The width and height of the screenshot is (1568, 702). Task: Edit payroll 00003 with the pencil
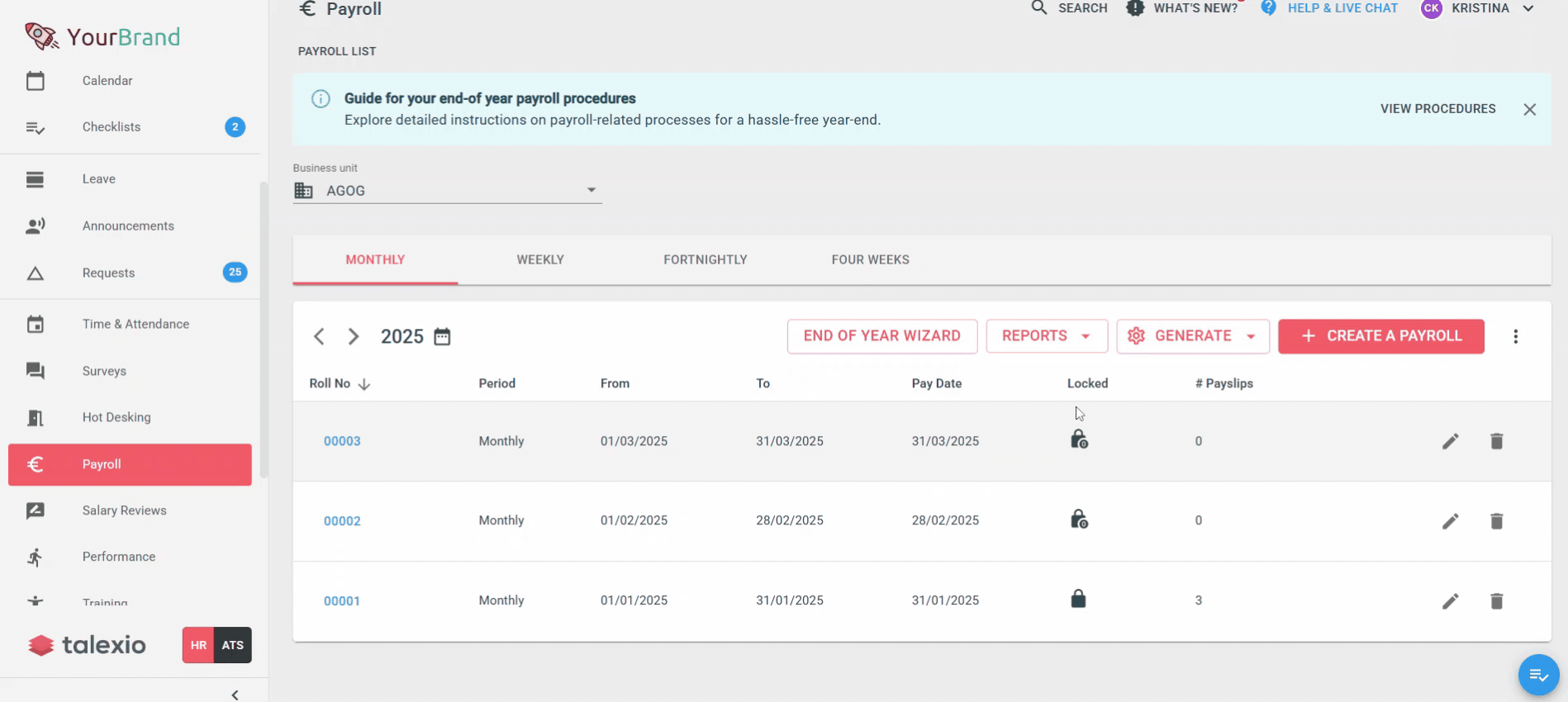pyautogui.click(x=1451, y=442)
